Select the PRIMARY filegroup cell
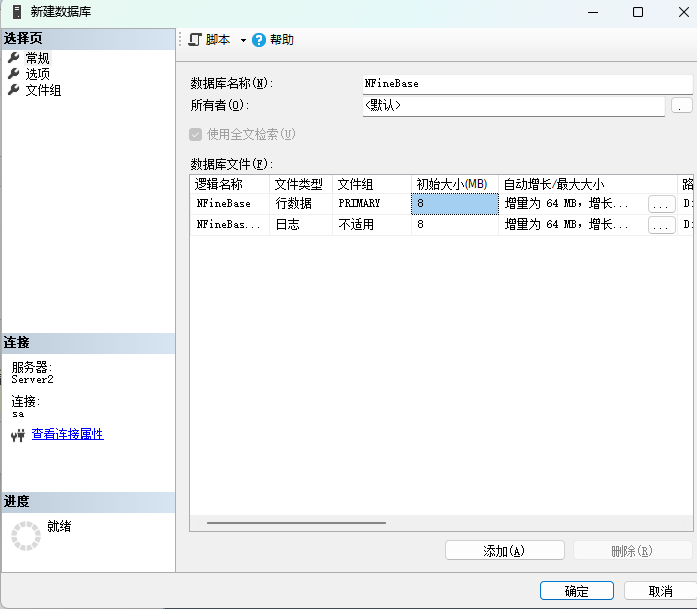 372,204
